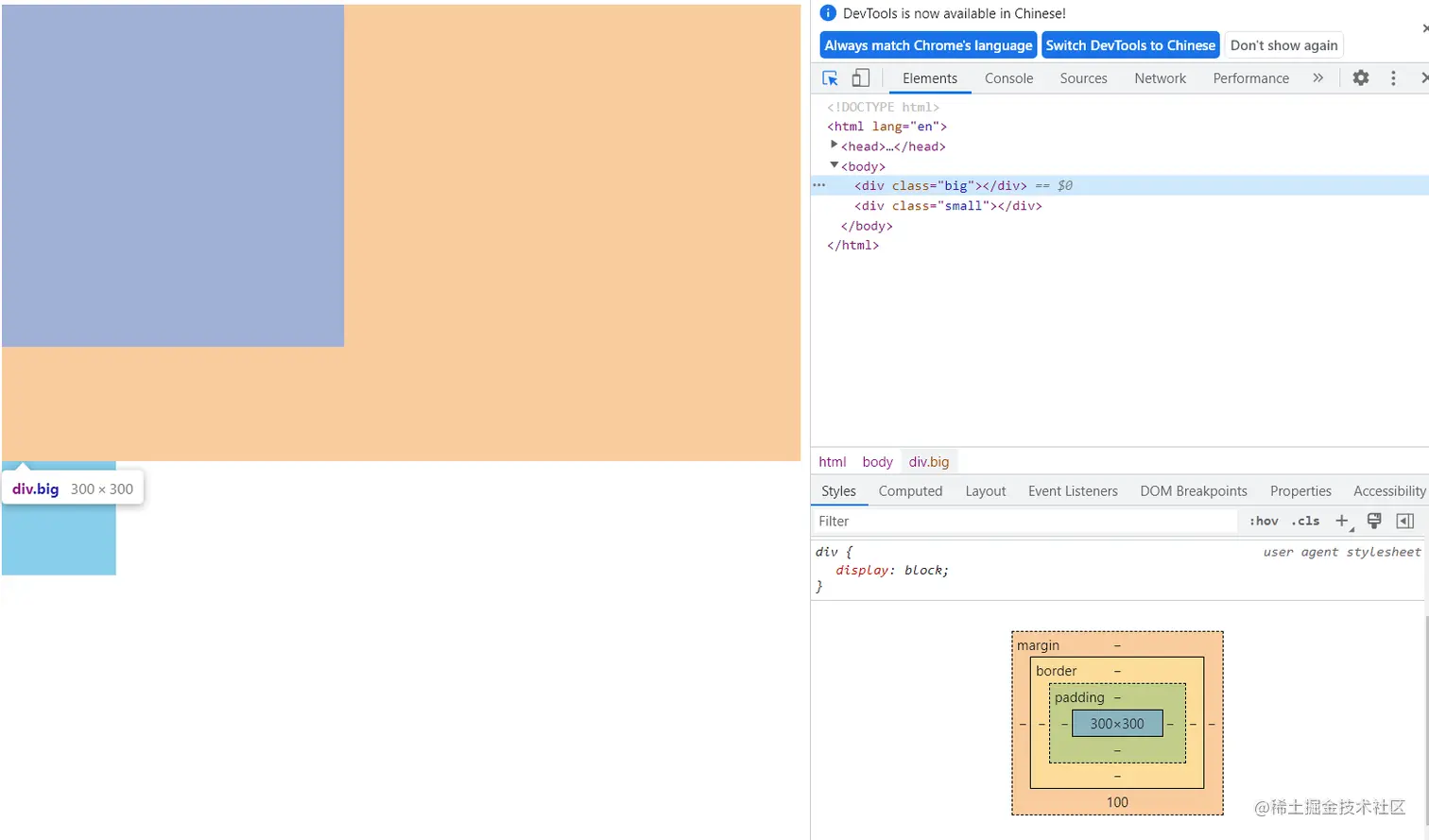The width and height of the screenshot is (1429, 840).
Task: Click the div.big 300 × 300 tooltip
Action: [73, 489]
